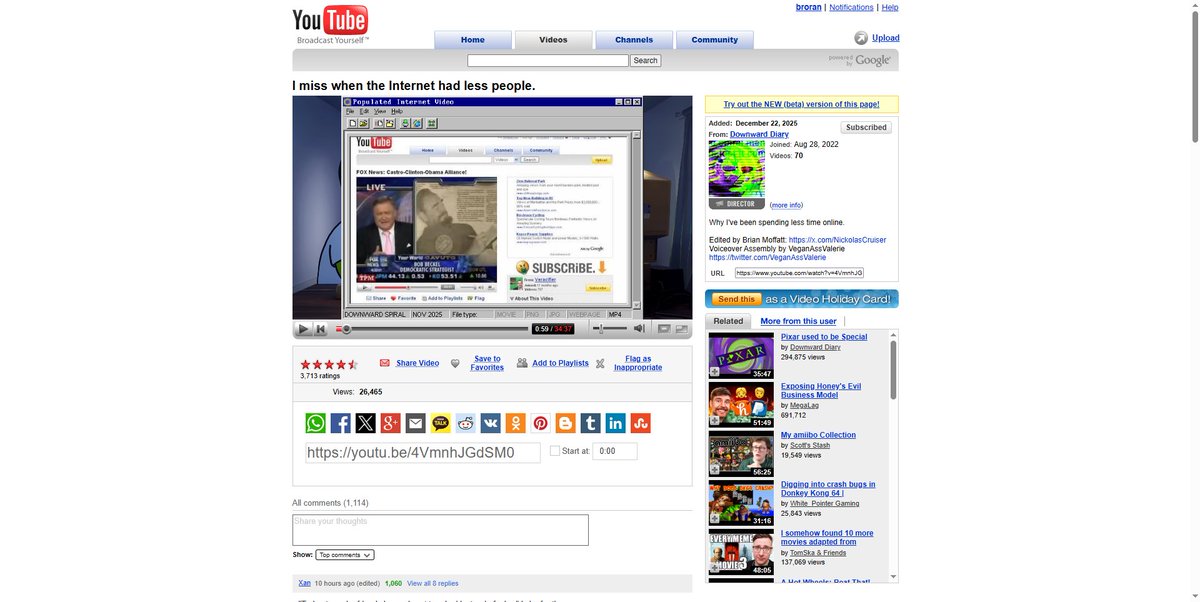Click the Start at time field
Viewport: 1200px width, 602px height.
click(x=615, y=451)
